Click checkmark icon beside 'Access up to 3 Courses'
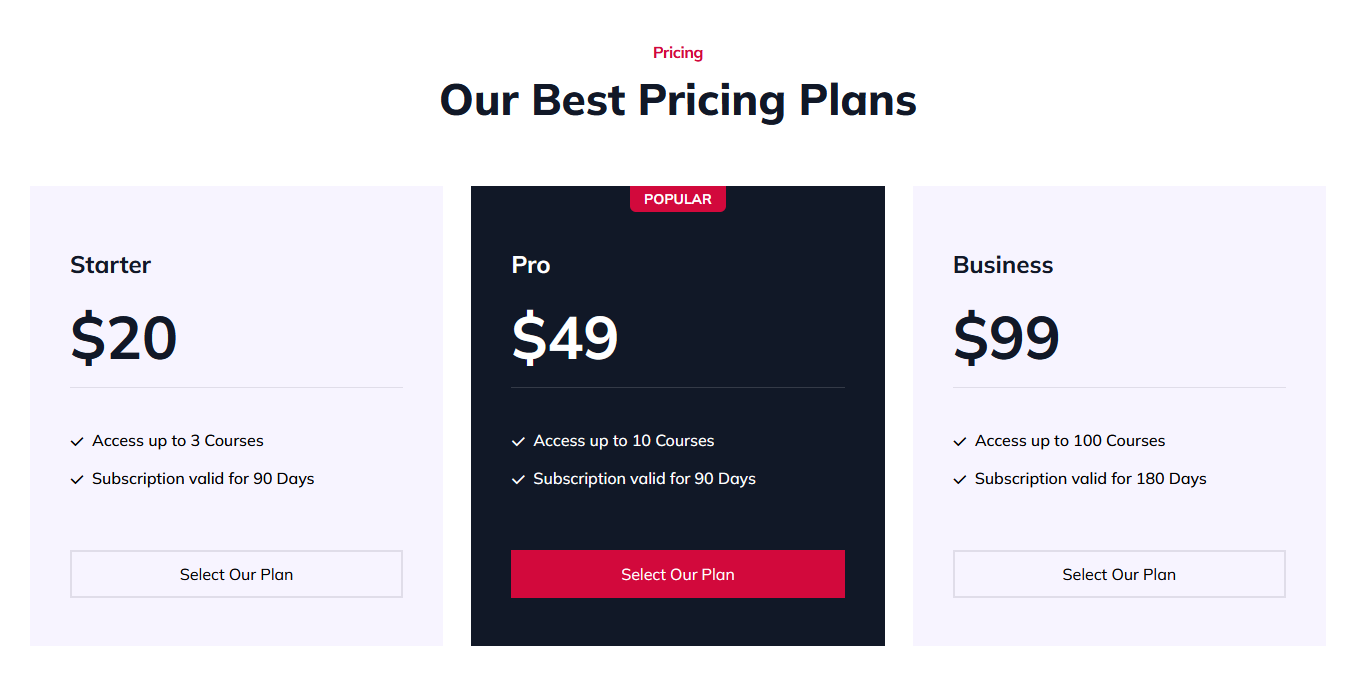1358x681 pixels. click(77, 441)
